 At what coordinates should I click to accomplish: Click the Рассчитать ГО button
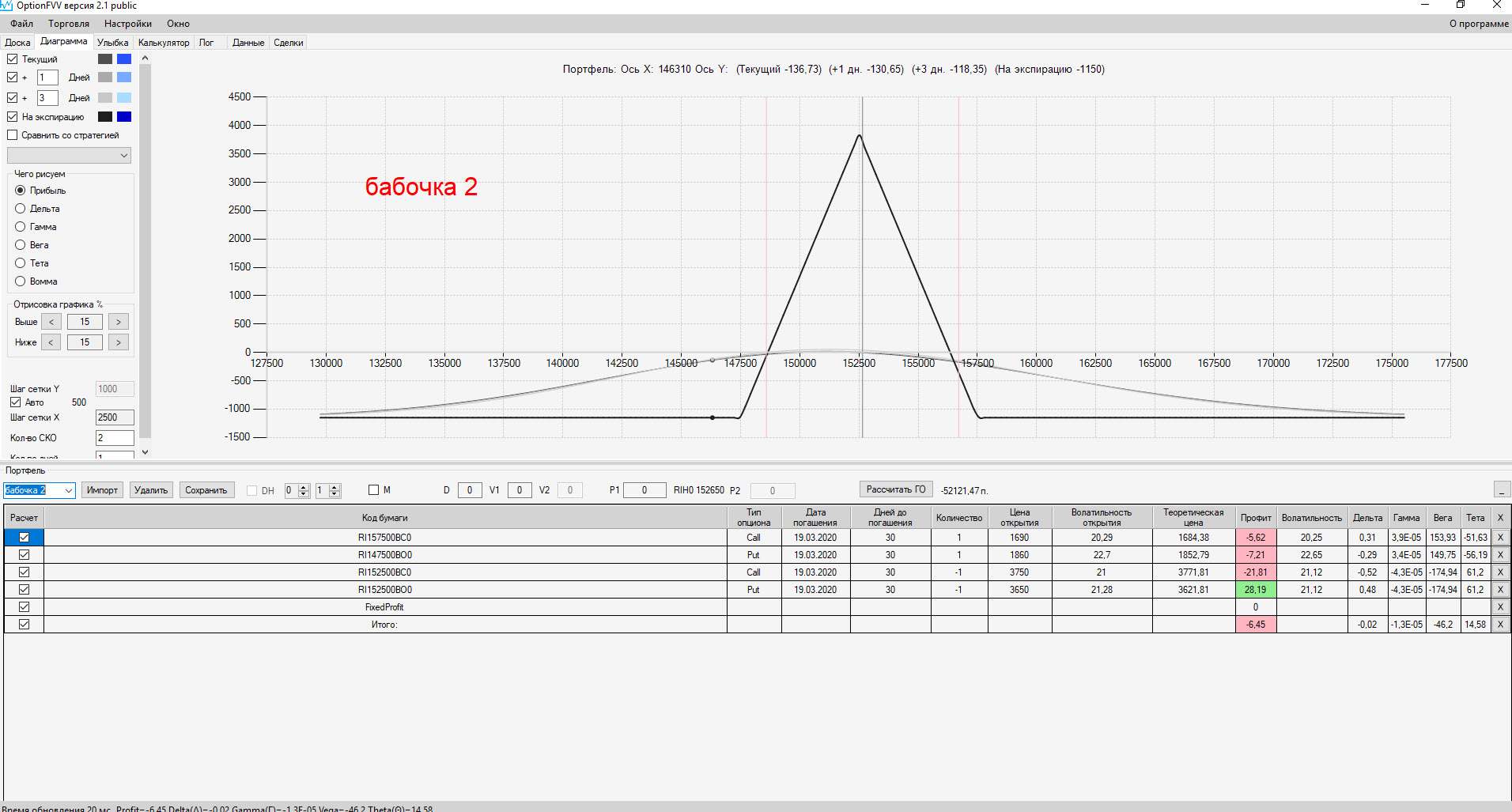click(x=896, y=489)
